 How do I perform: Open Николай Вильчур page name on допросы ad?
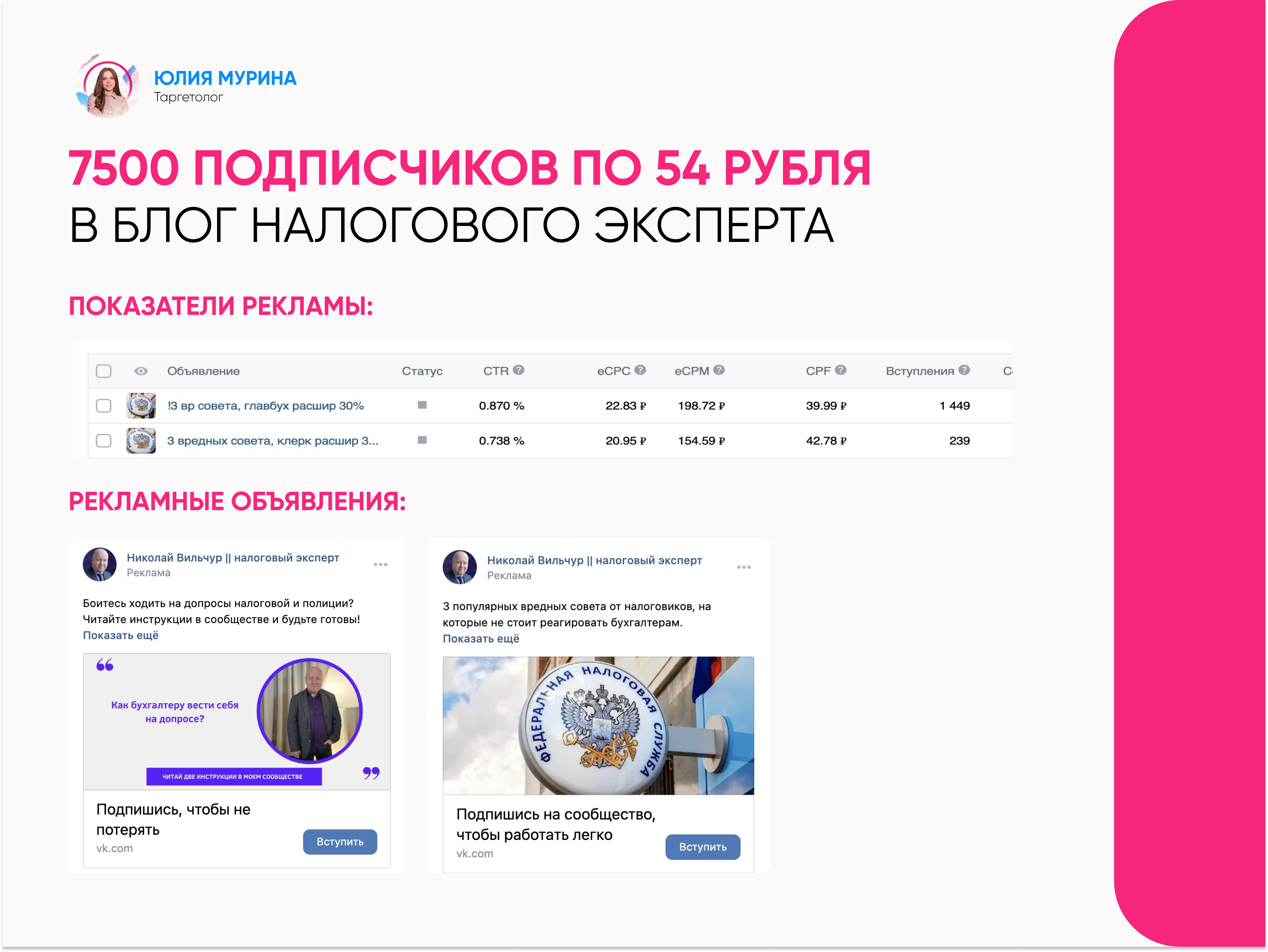tap(233, 558)
